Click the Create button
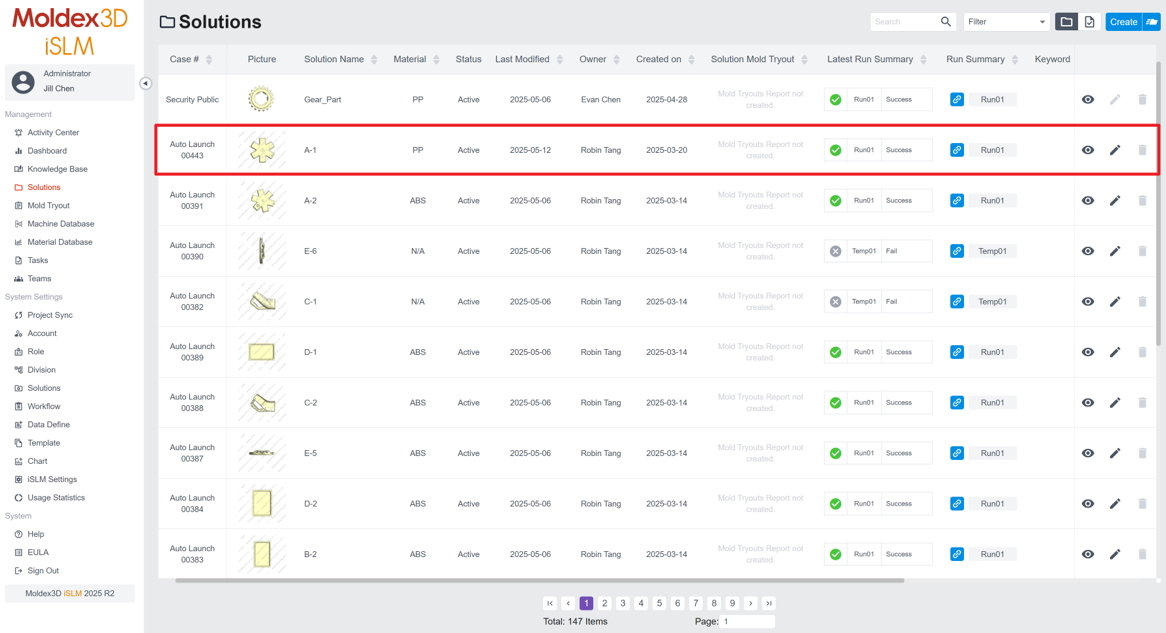 tap(1123, 22)
